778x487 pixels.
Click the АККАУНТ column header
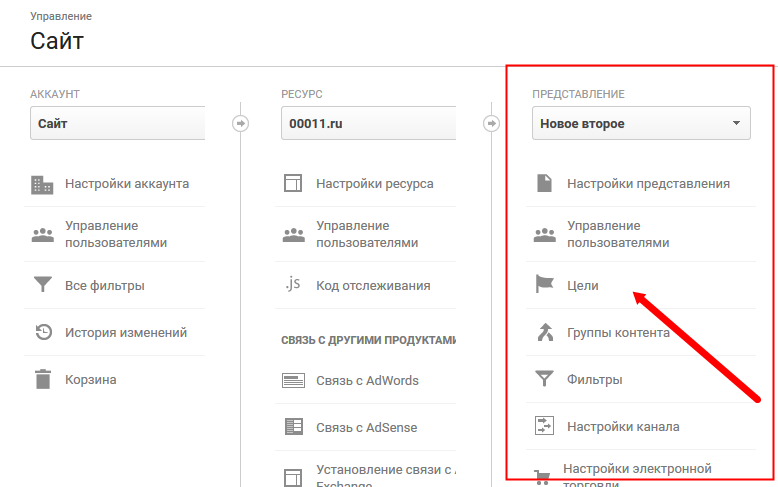coord(55,94)
